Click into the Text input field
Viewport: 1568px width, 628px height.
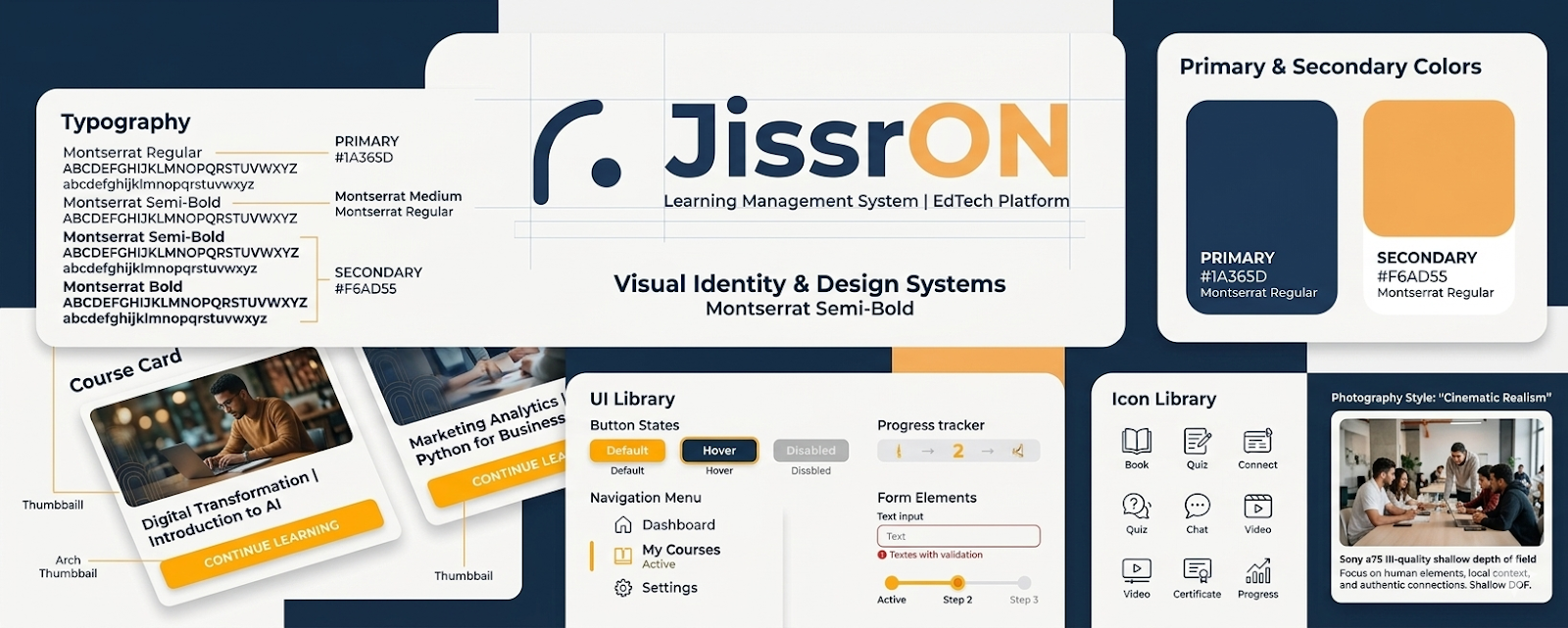click(x=957, y=536)
